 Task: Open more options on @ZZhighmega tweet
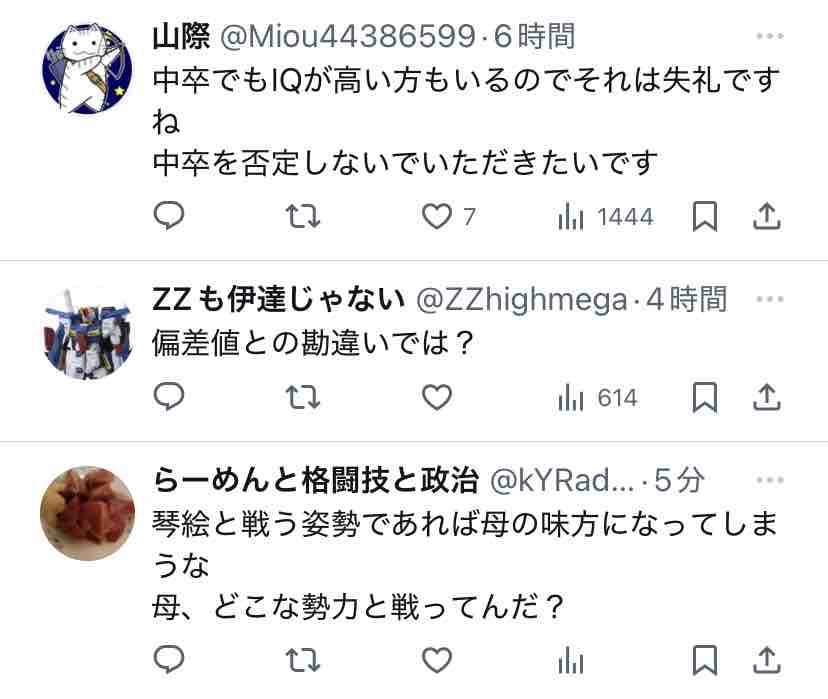pyautogui.click(x=769, y=299)
